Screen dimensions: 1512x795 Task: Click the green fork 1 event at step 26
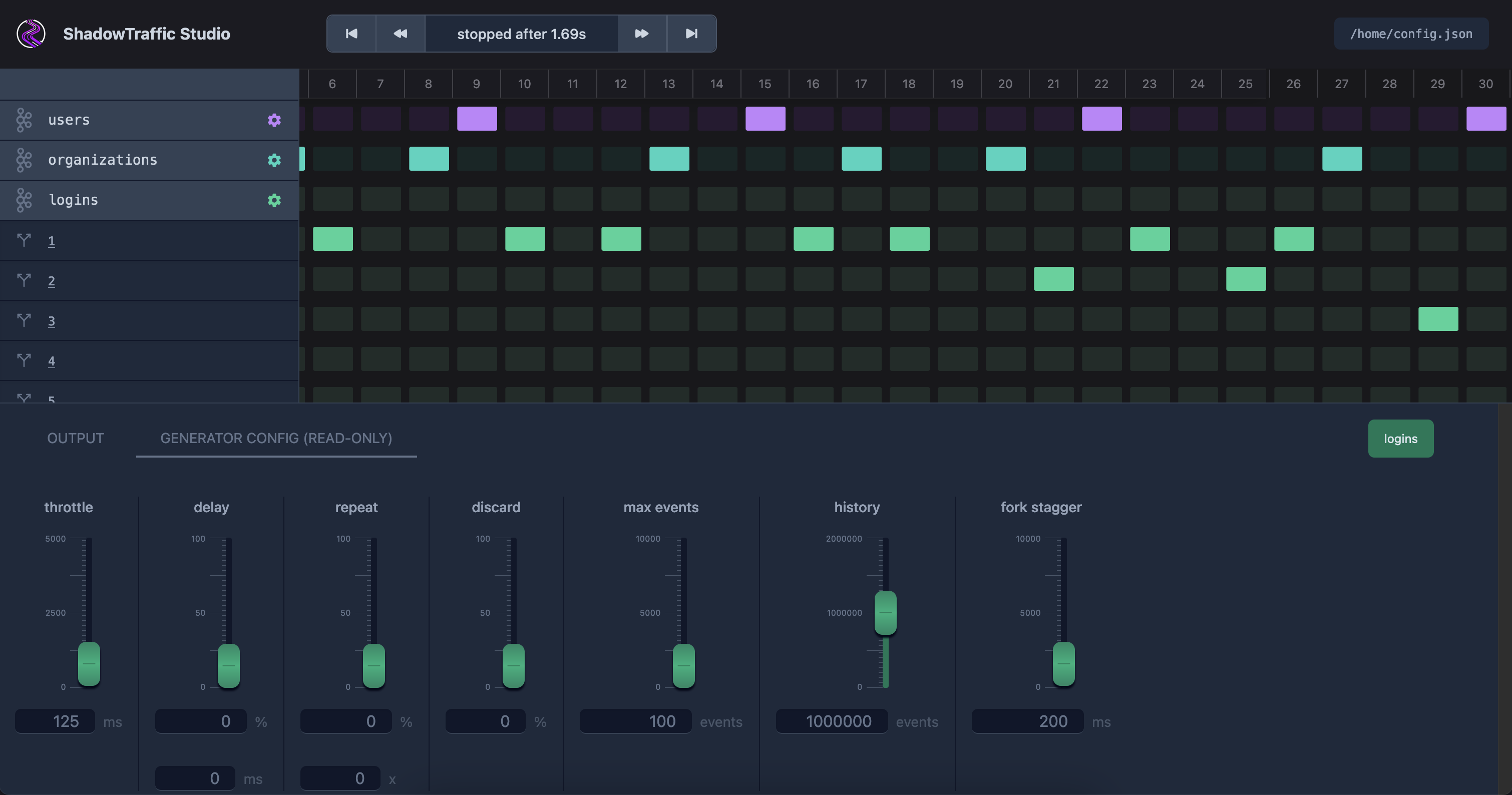click(x=1294, y=239)
